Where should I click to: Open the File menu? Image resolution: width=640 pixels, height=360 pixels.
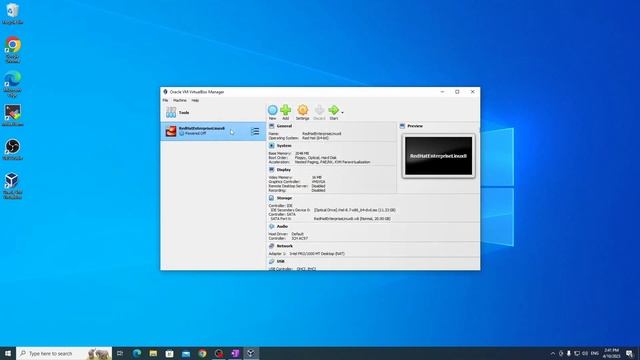pos(165,100)
